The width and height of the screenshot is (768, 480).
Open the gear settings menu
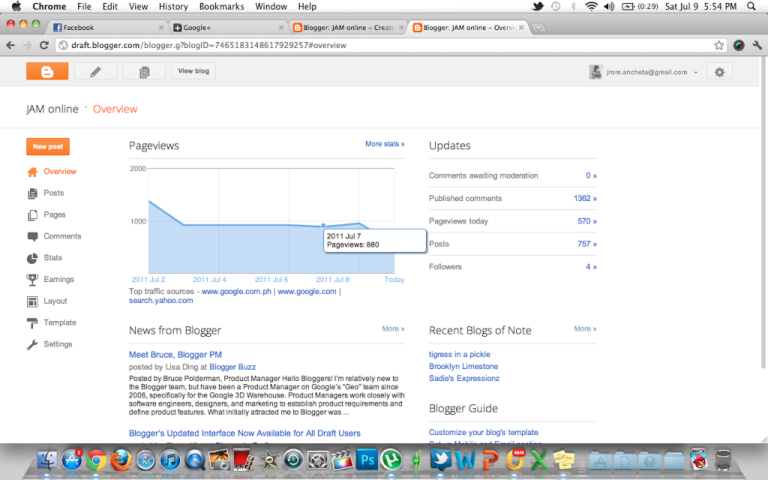click(719, 72)
